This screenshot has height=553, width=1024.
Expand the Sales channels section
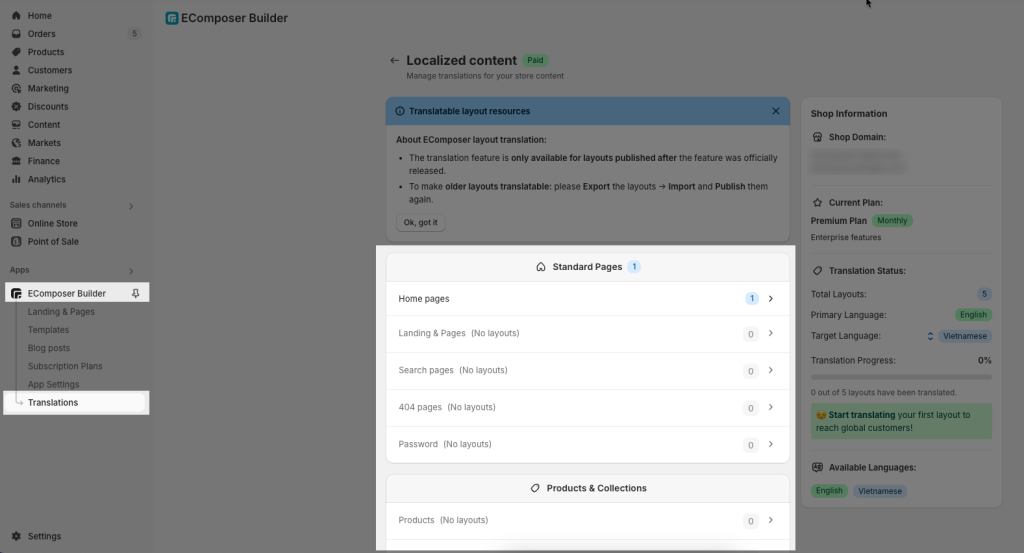(x=131, y=206)
